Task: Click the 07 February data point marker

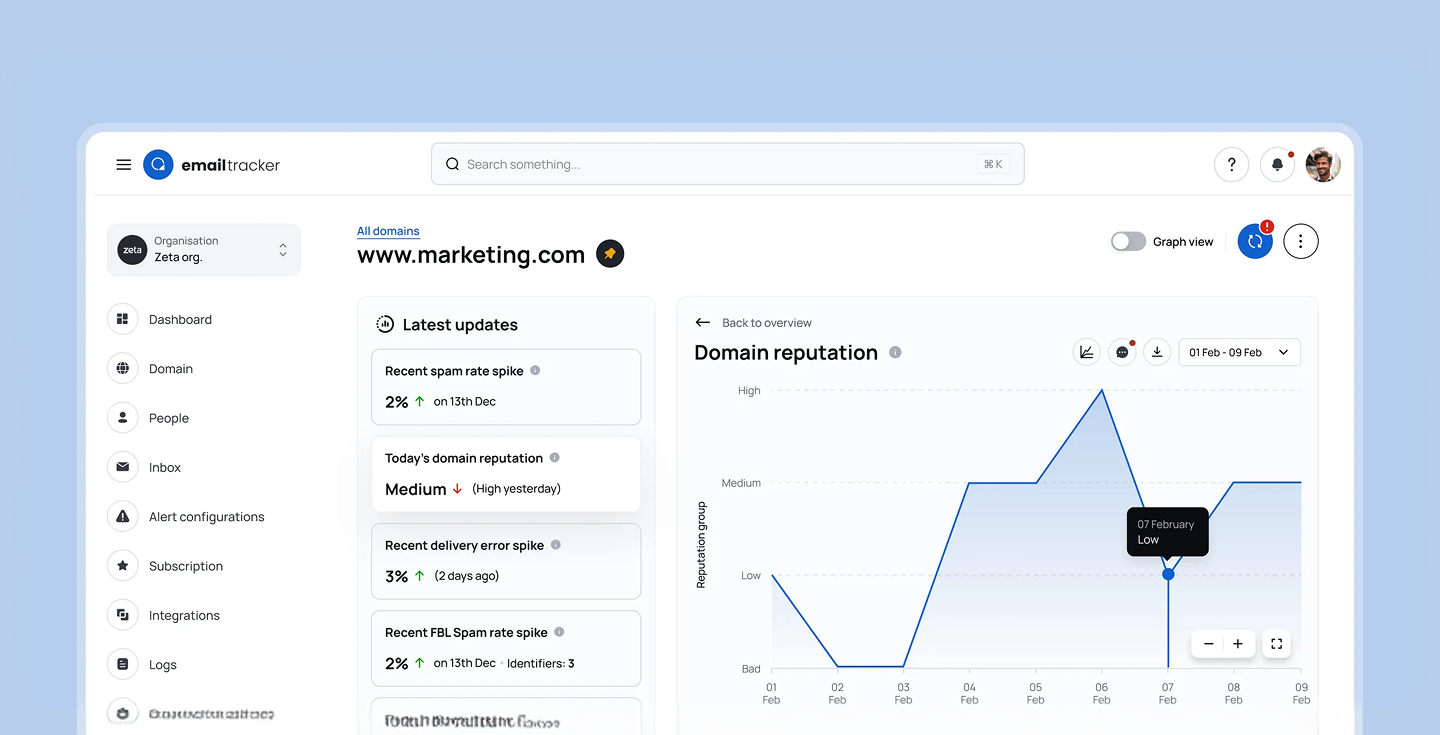Action: coord(1168,574)
